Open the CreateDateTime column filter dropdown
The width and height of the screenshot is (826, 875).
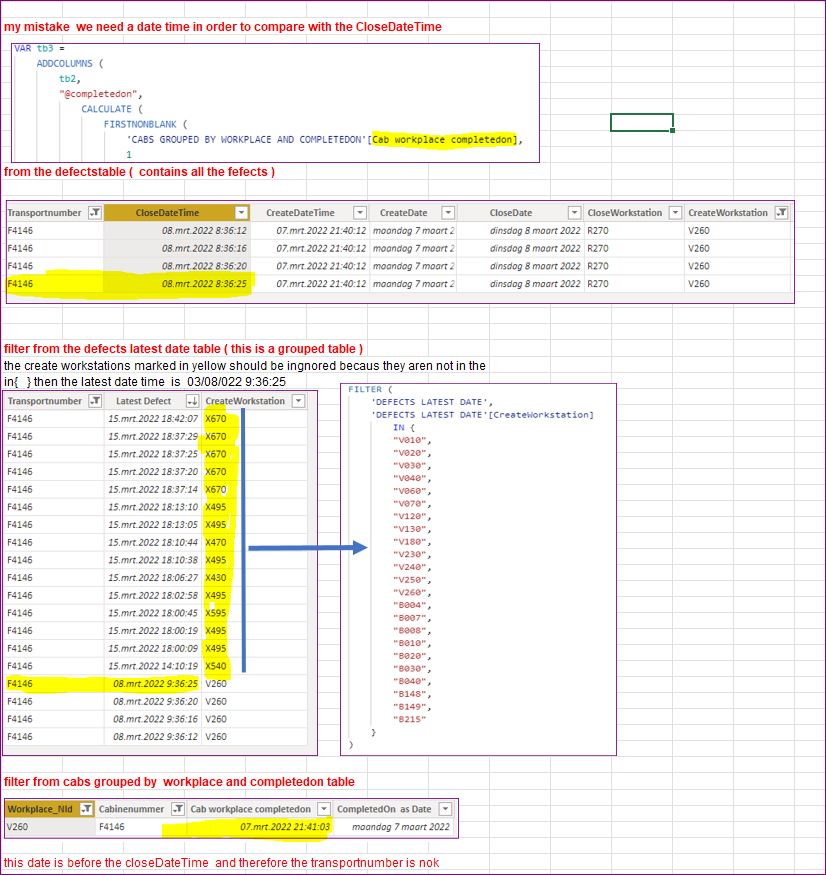(x=360, y=213)
